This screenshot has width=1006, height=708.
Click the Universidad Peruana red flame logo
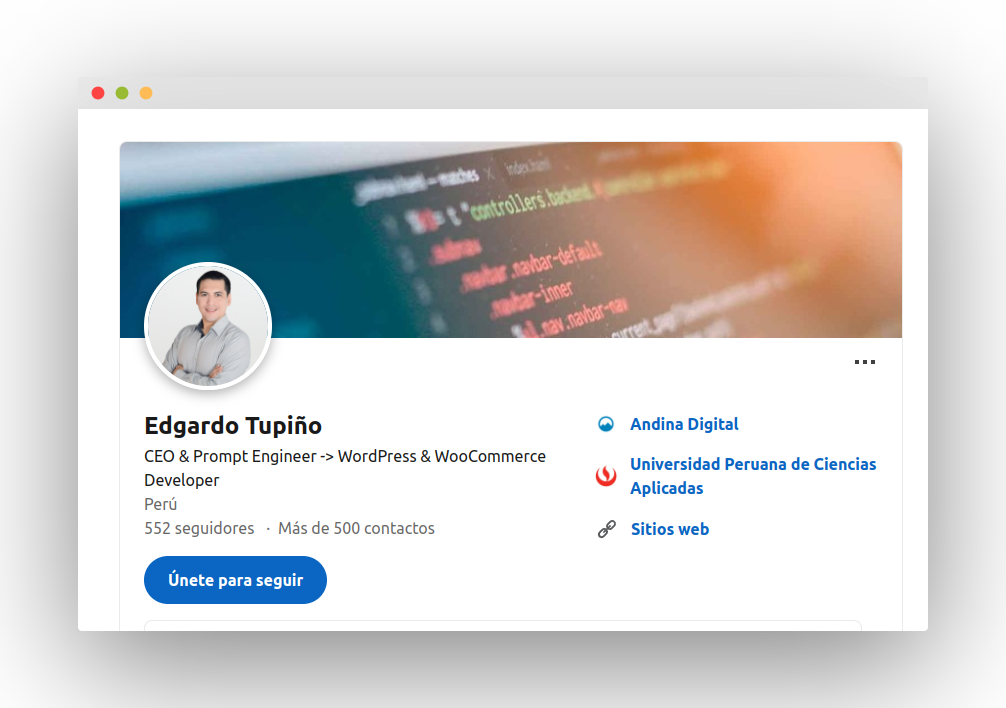[x=606, y=475]
